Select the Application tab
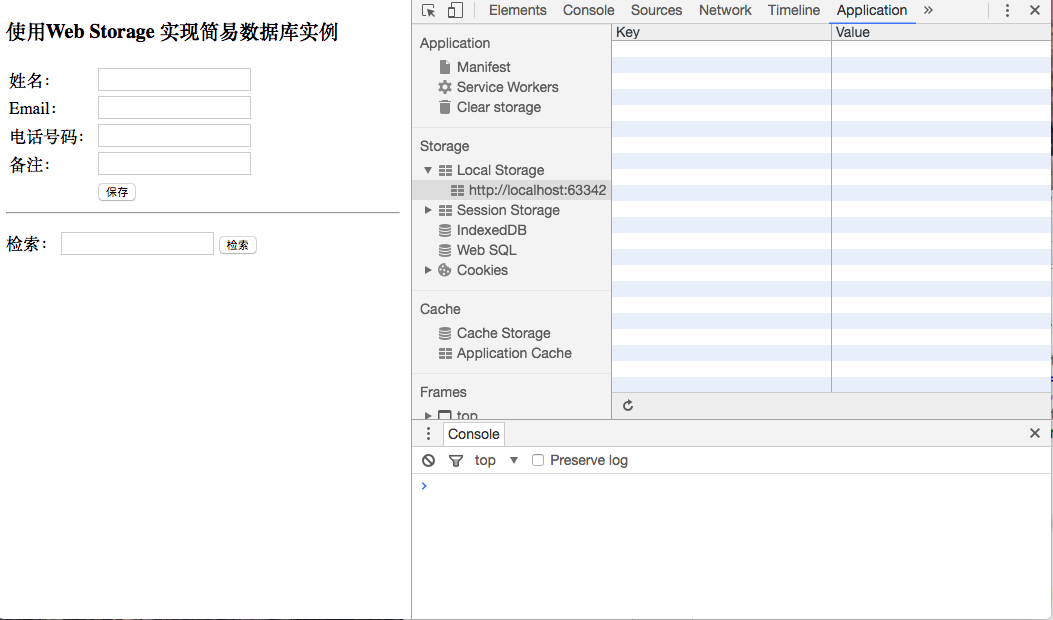Viewport: 1053px width, 620px height. [872, 10]
